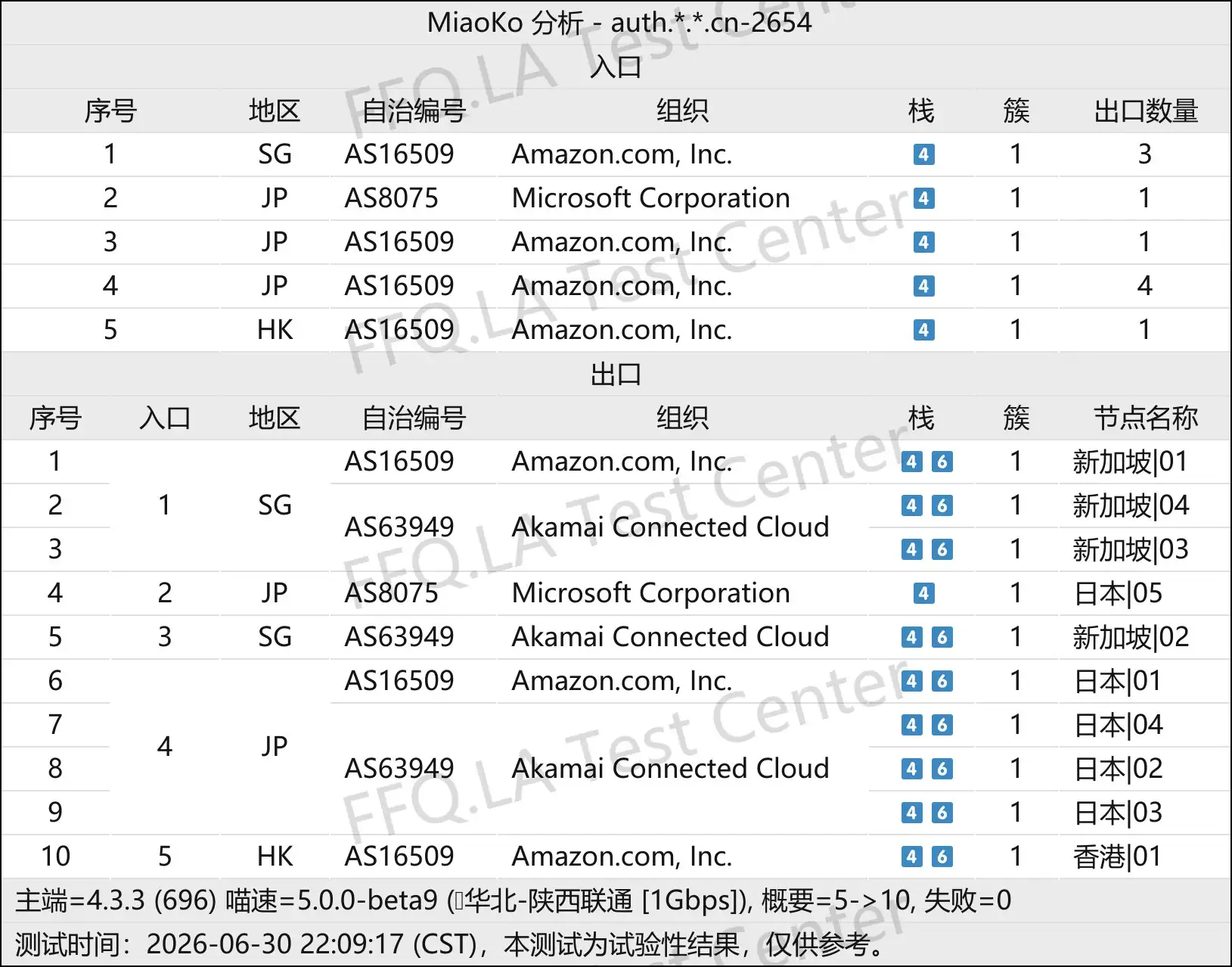Select the IPv6 badge in the 新加坡|02 row
Image resolution: width=1232 pixels, height=967 pixels.
pos(942,637)
